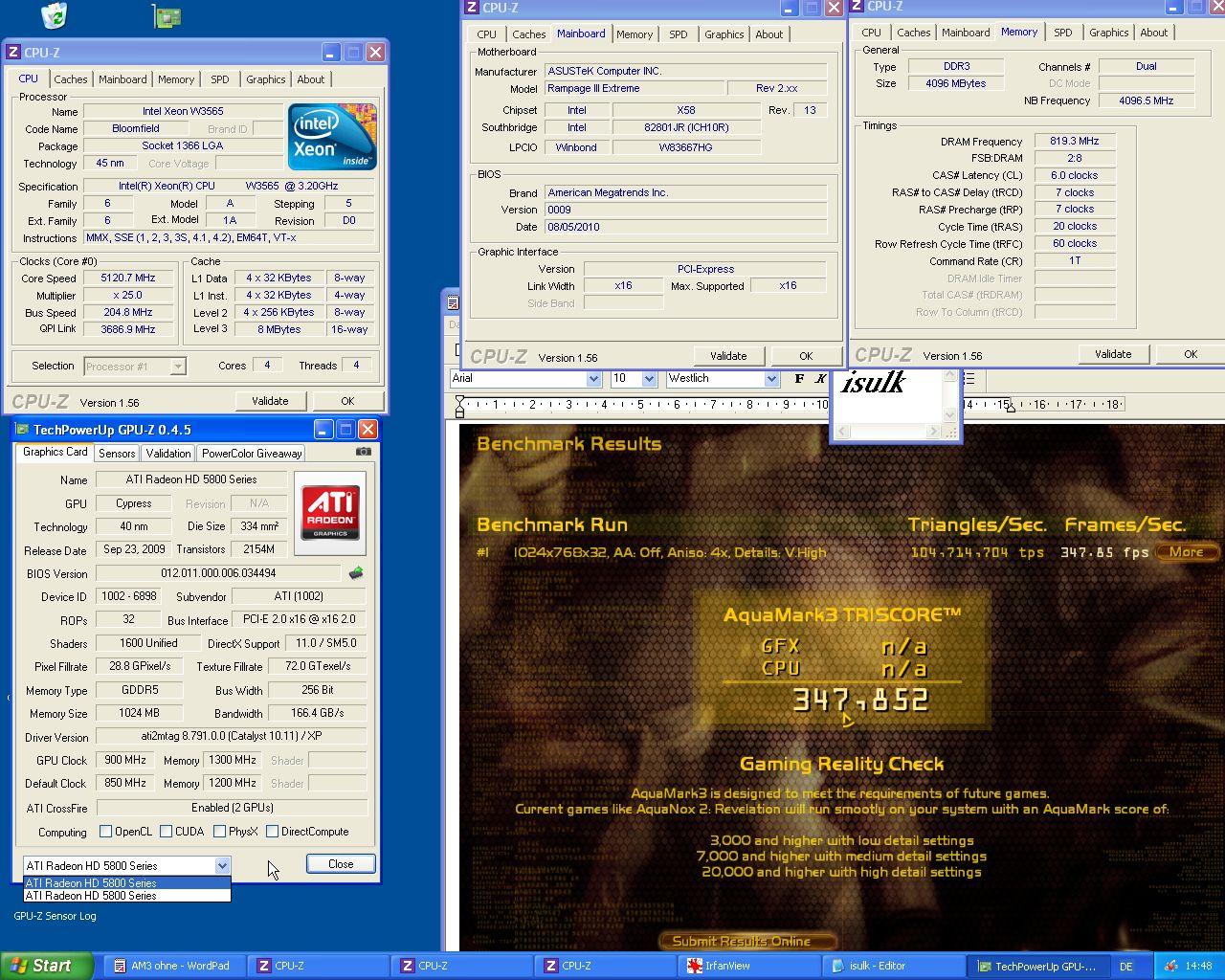Open the font size 10 dropdown

tap(649, 379)
